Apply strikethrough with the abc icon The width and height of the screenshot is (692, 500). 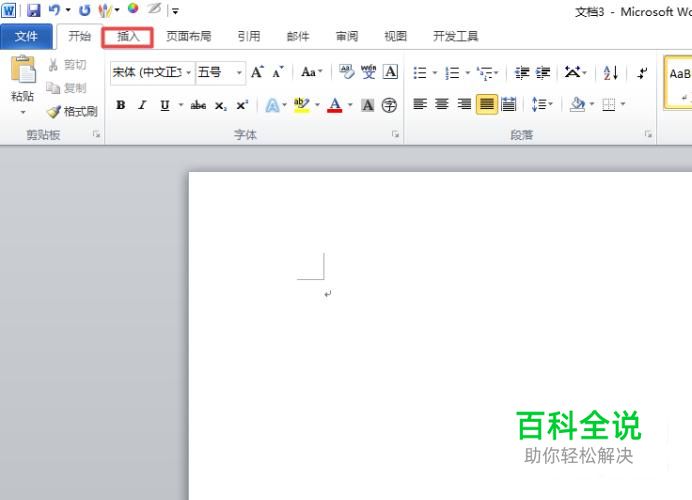(x=198, y=105)
